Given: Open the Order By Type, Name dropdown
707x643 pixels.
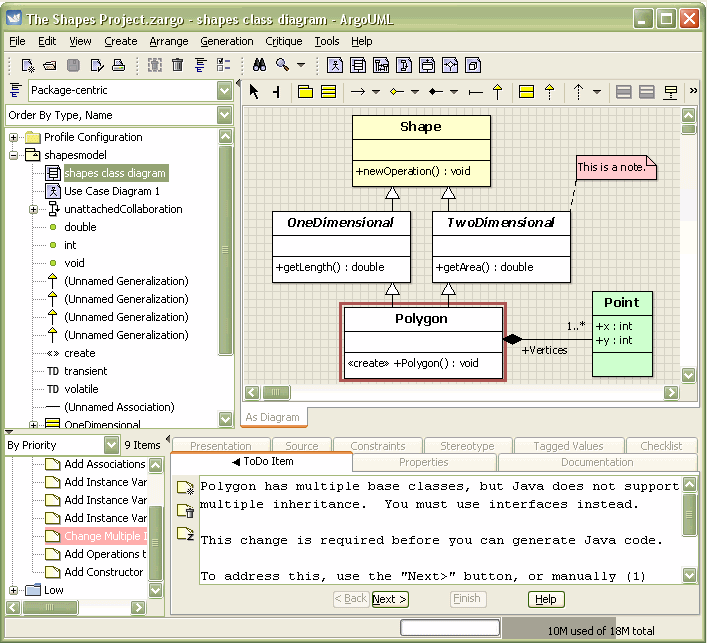Looking at the screenshot, I should pos(224,115).
